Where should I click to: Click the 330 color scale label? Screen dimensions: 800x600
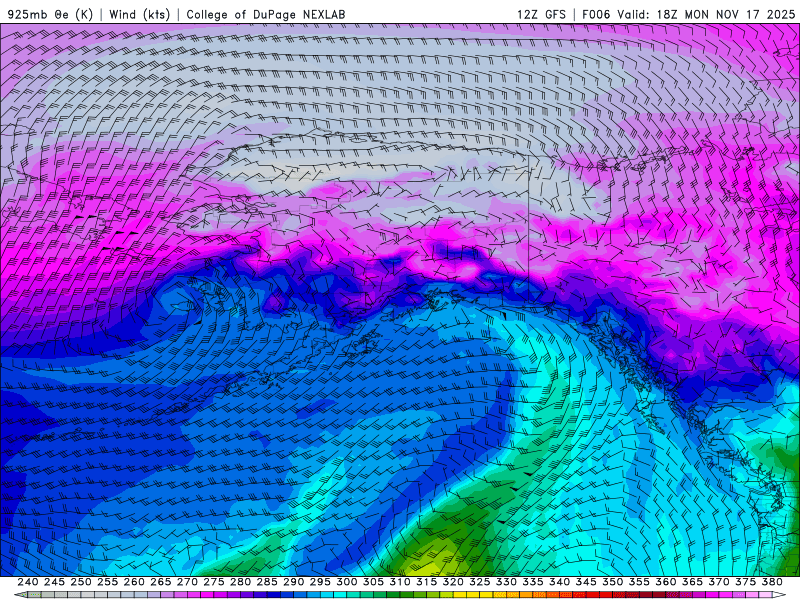(x=506, y=582)
